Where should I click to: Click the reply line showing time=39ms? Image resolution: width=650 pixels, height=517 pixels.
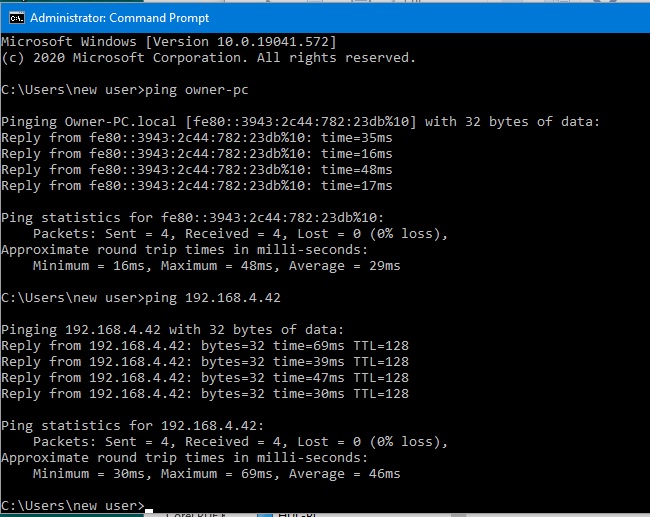pyautogui.click(x=204, y=362)
